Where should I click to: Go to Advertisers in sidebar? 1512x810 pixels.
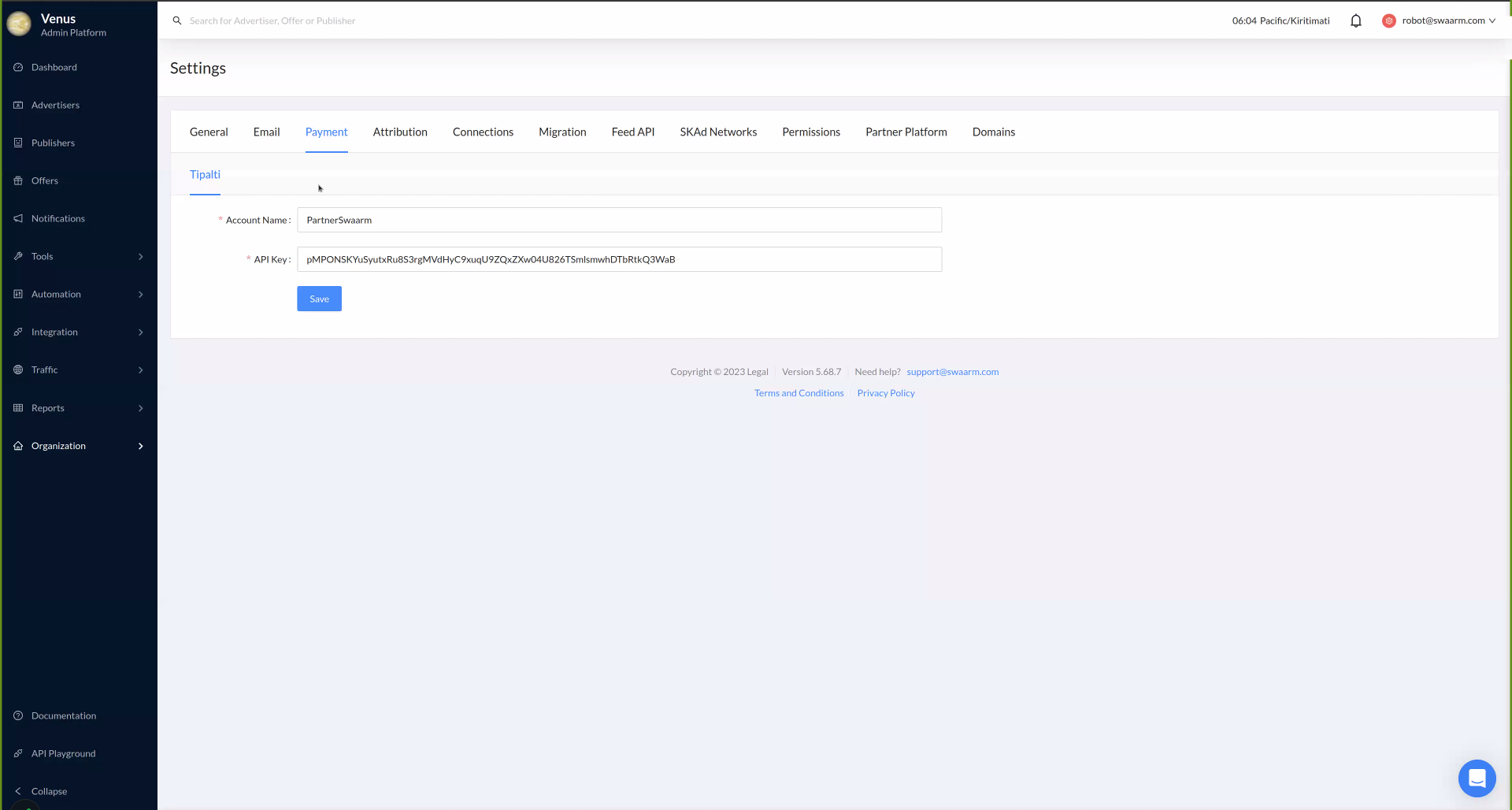(55, 105)
